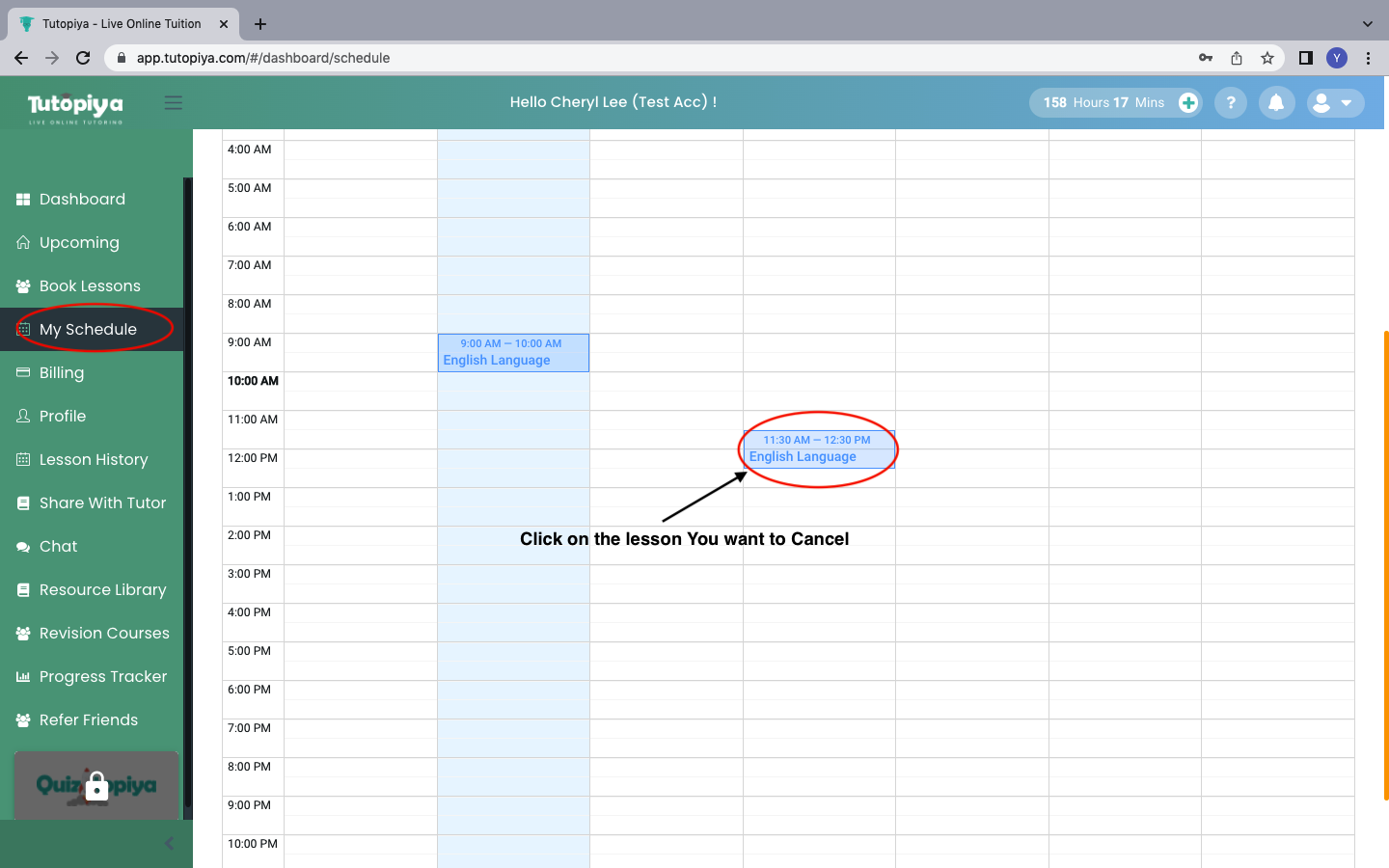Bookmark page with the star icon
Viewport: 1389px width, 868px height.
(x=1267, y=58)
